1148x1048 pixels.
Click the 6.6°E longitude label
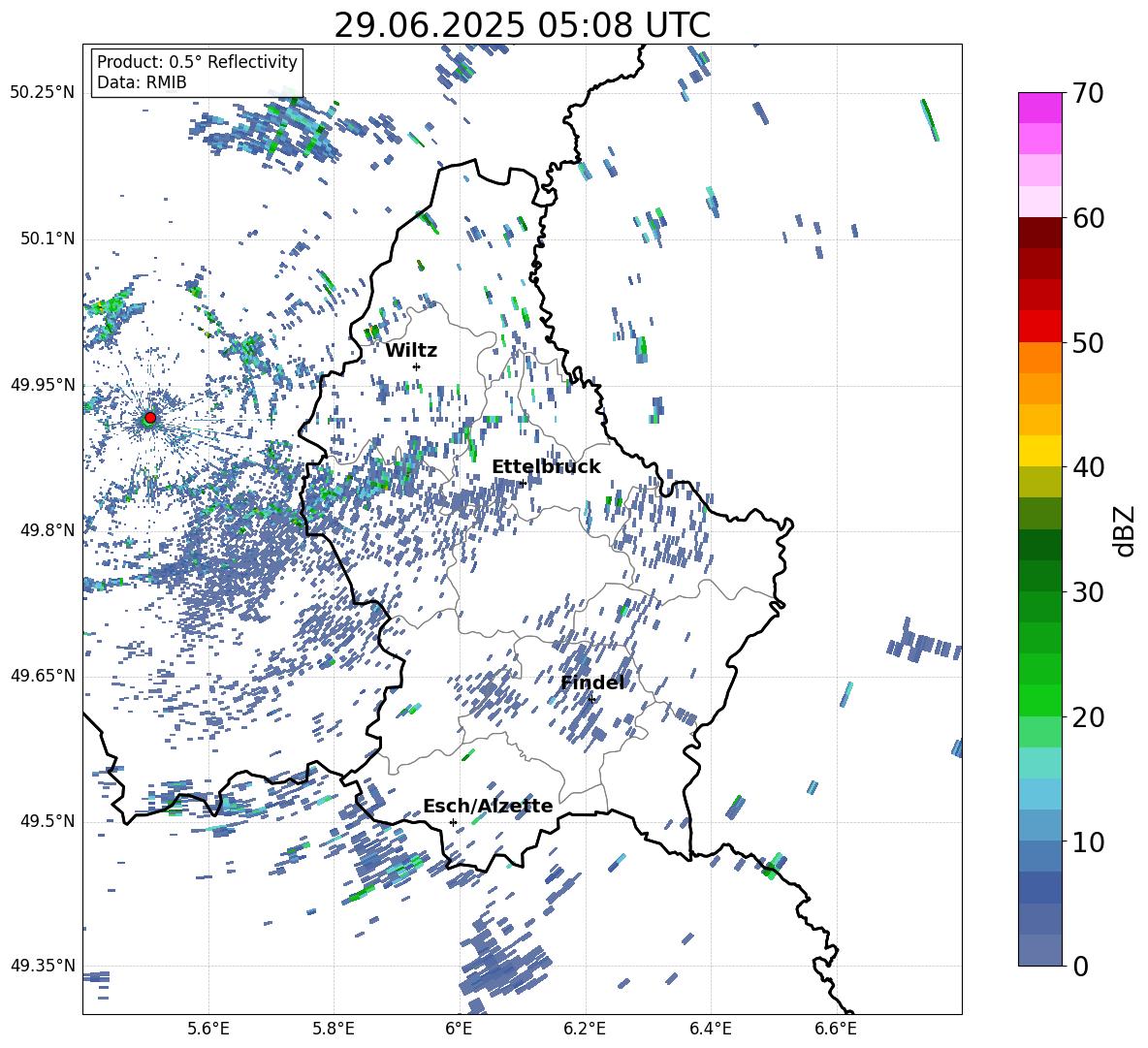tap(836, 1029)
